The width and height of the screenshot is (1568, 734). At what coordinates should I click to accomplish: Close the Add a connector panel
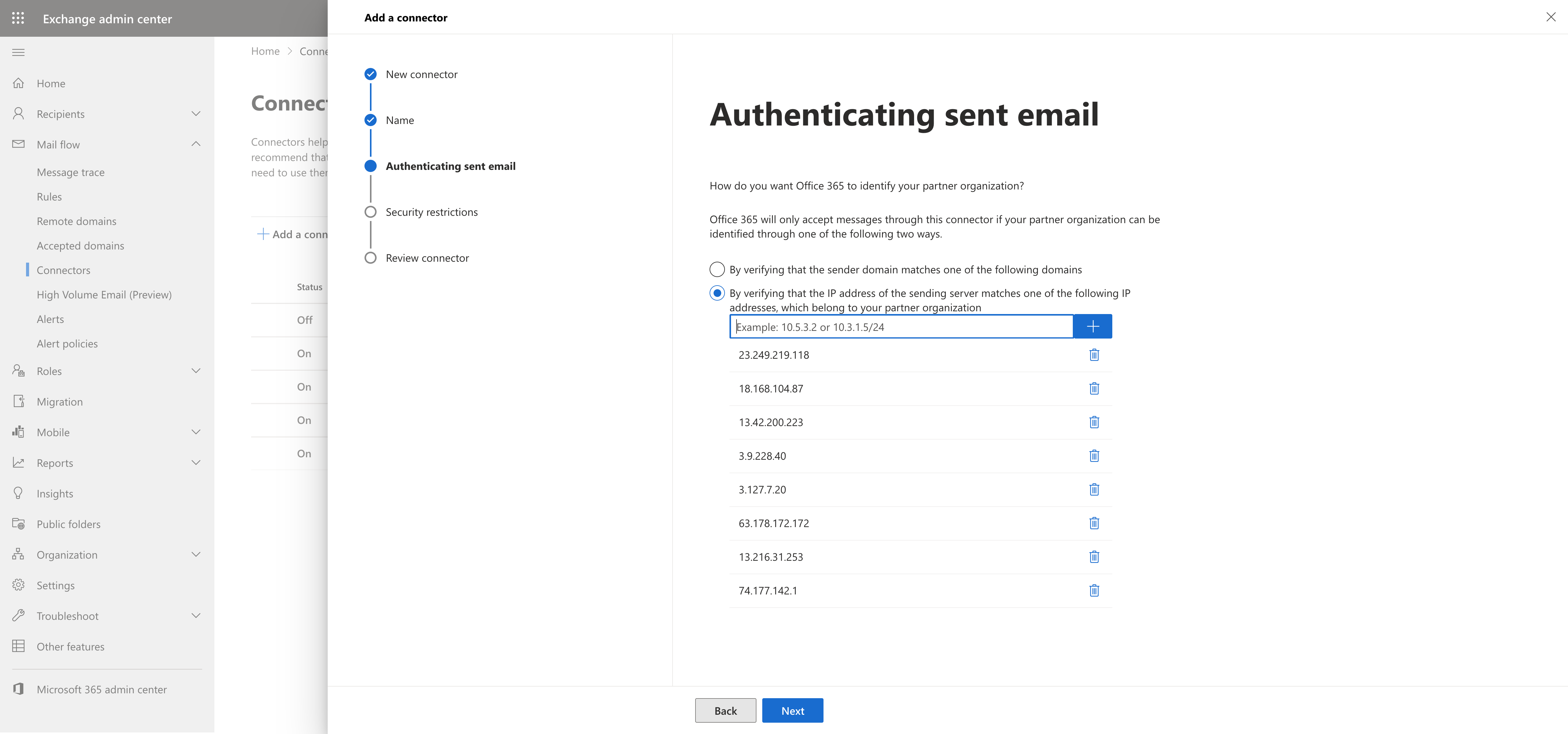(x=1550, y=17)
